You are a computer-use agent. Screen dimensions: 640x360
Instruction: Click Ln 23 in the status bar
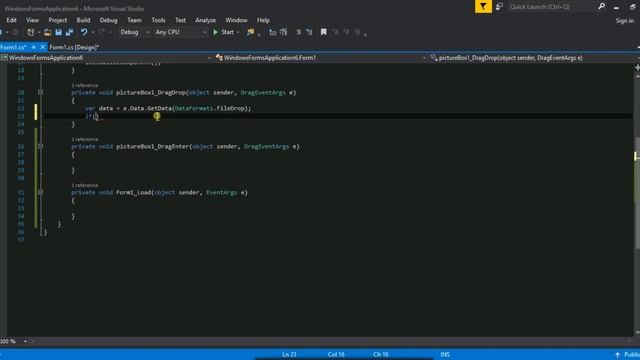point(289,355)
